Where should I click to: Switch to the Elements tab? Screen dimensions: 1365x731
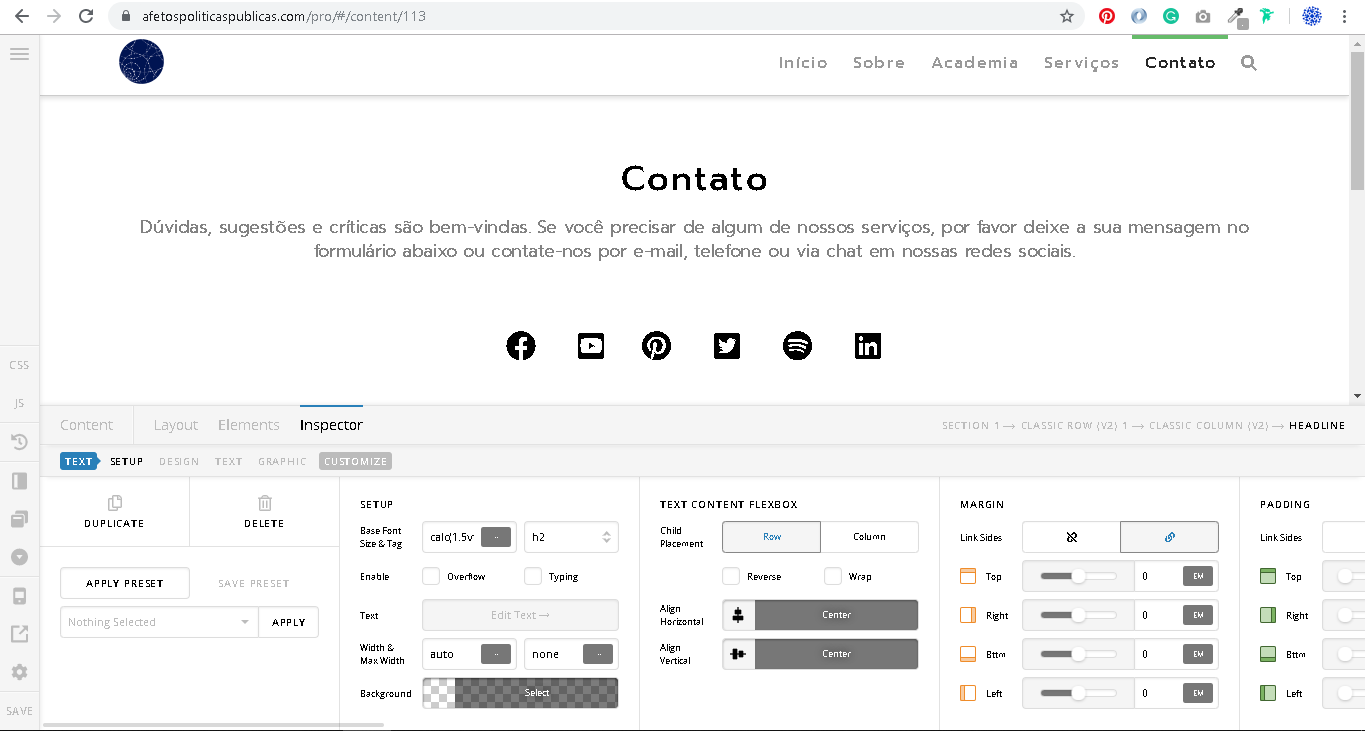coord(249,425)
